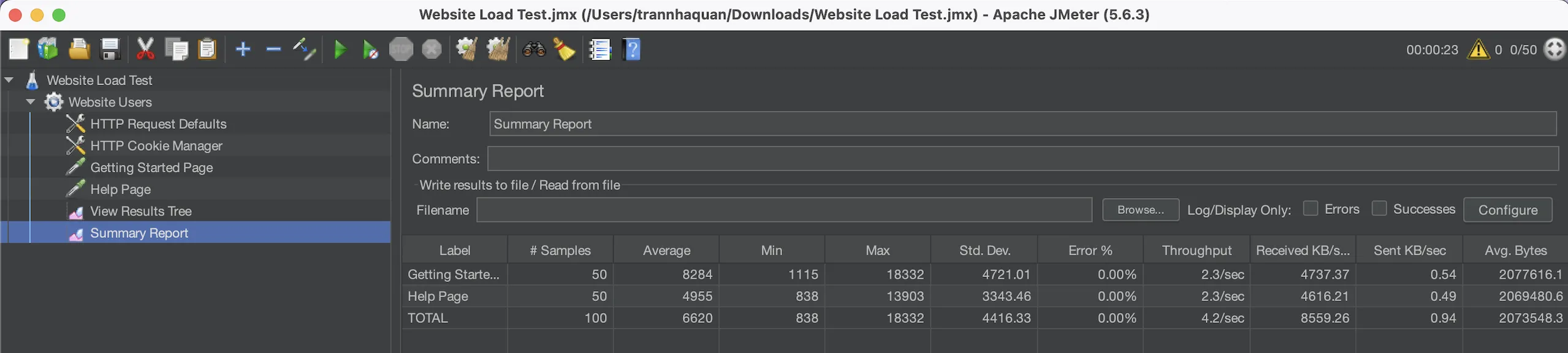Enable the Errors only checkbox
The width and height of the screenshot is (1568, 353).
click(x=1311, y=209)
